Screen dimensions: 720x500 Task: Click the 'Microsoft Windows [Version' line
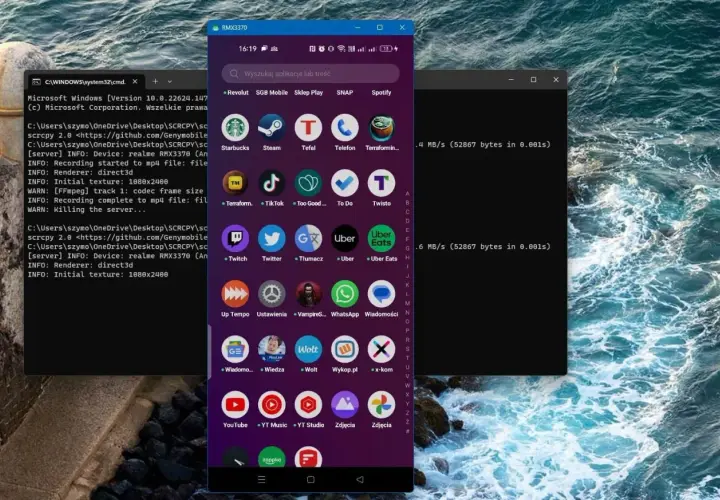[117, 98]
